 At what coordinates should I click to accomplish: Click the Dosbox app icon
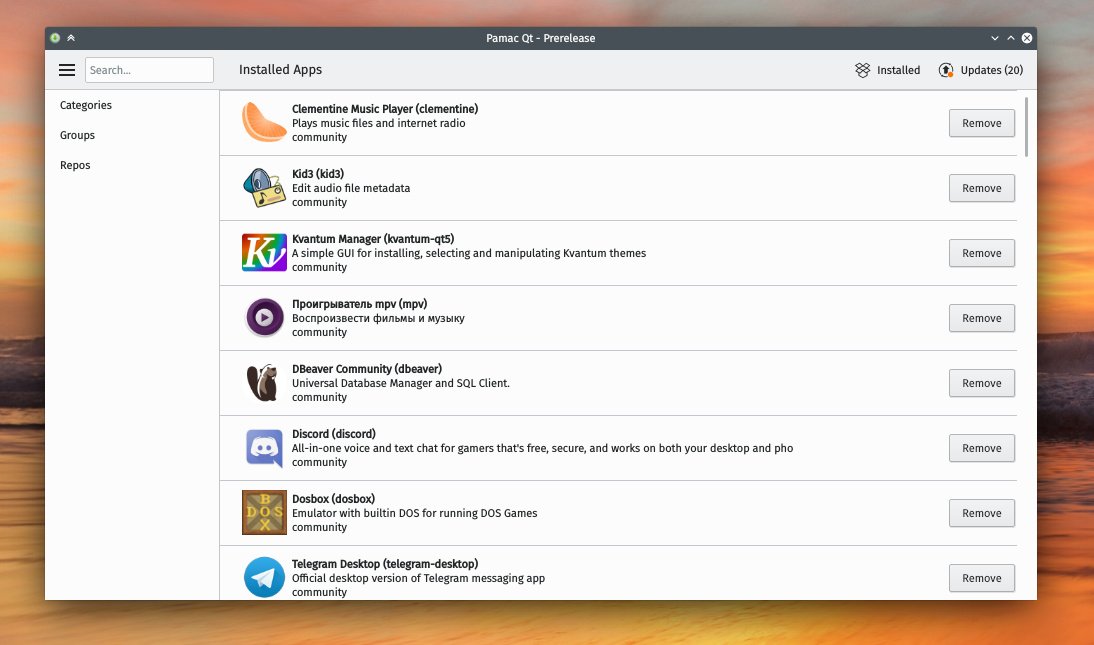[x=264, y=512]
